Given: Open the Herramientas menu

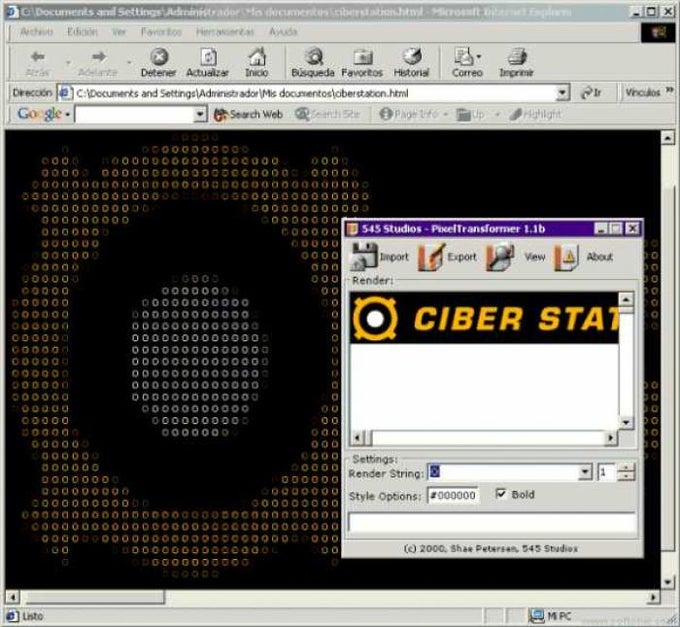Looking at the screenshot, I should point(225,32).
